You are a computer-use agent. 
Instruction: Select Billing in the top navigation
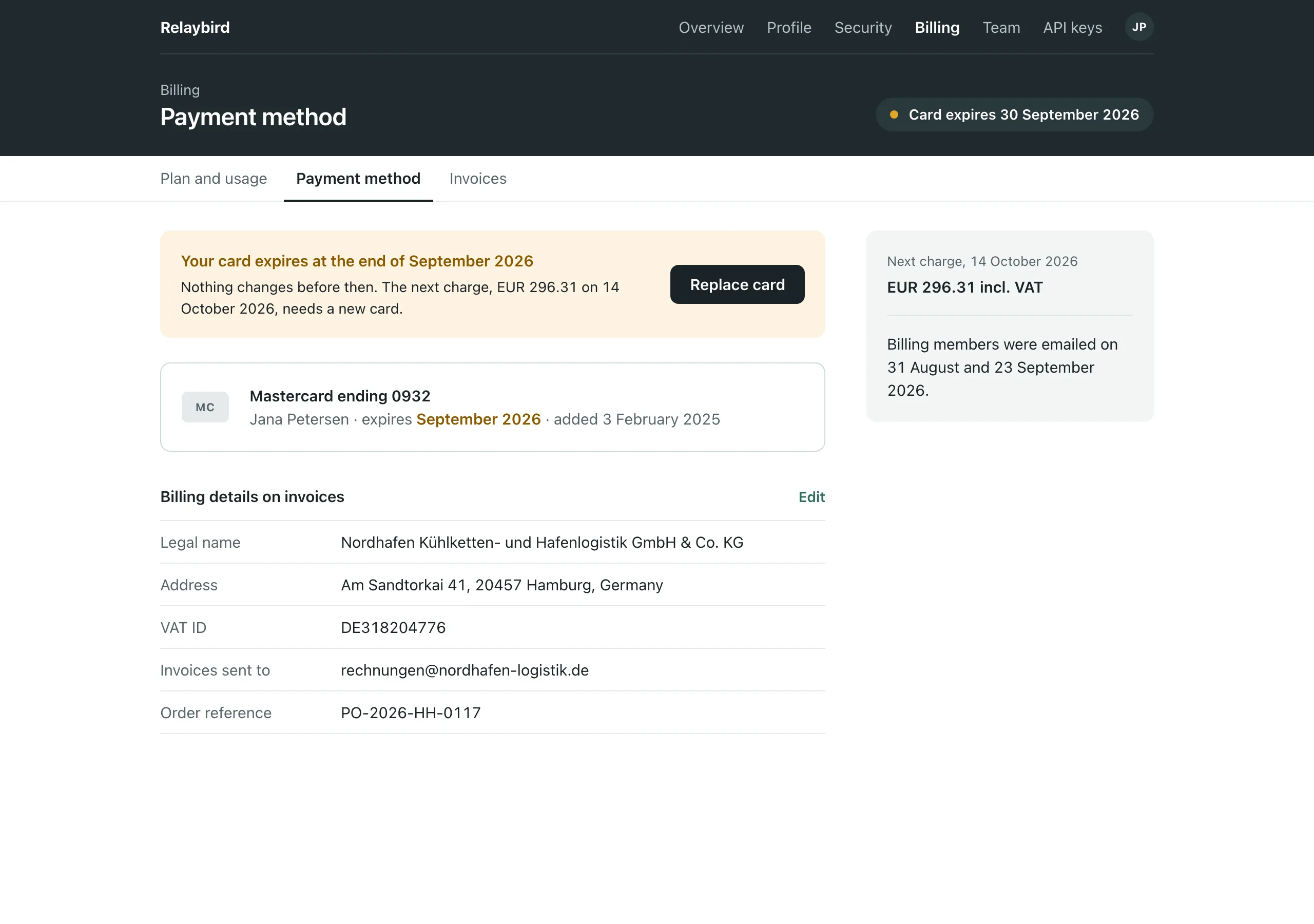937,28
